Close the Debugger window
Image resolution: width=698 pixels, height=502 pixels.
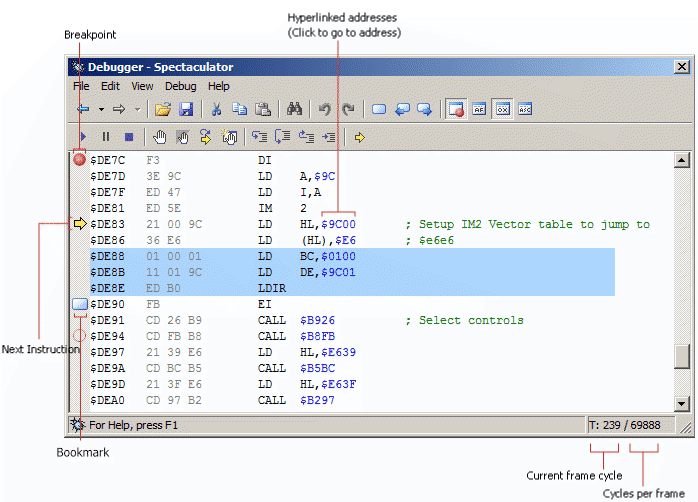coord(682,67)
